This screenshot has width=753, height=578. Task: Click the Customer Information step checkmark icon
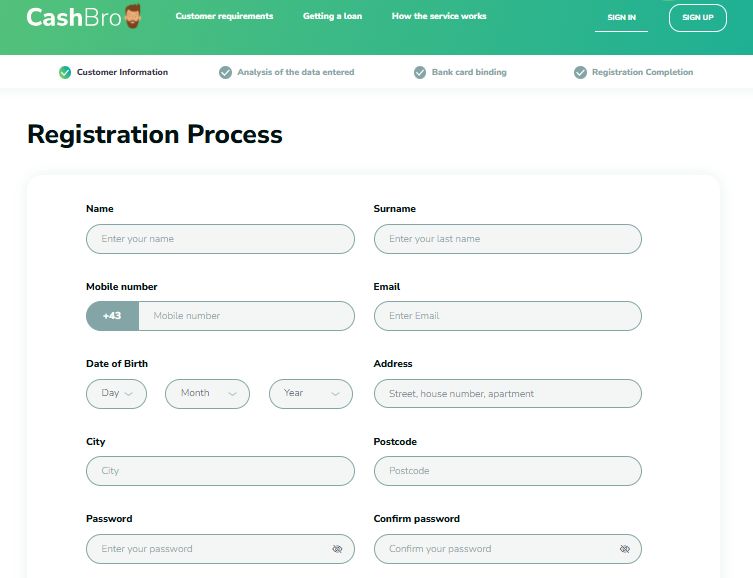click(x=65, y=72)
